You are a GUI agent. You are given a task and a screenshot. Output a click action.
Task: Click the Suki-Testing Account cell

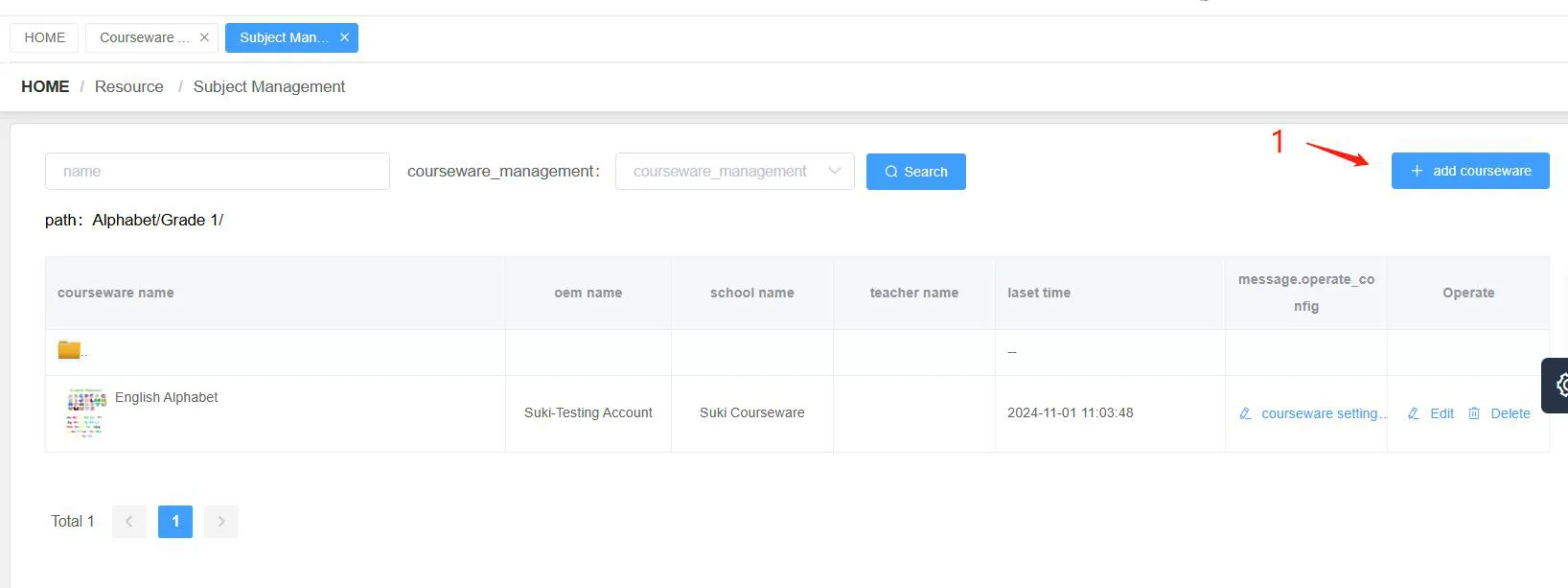[x=588, y=412]
